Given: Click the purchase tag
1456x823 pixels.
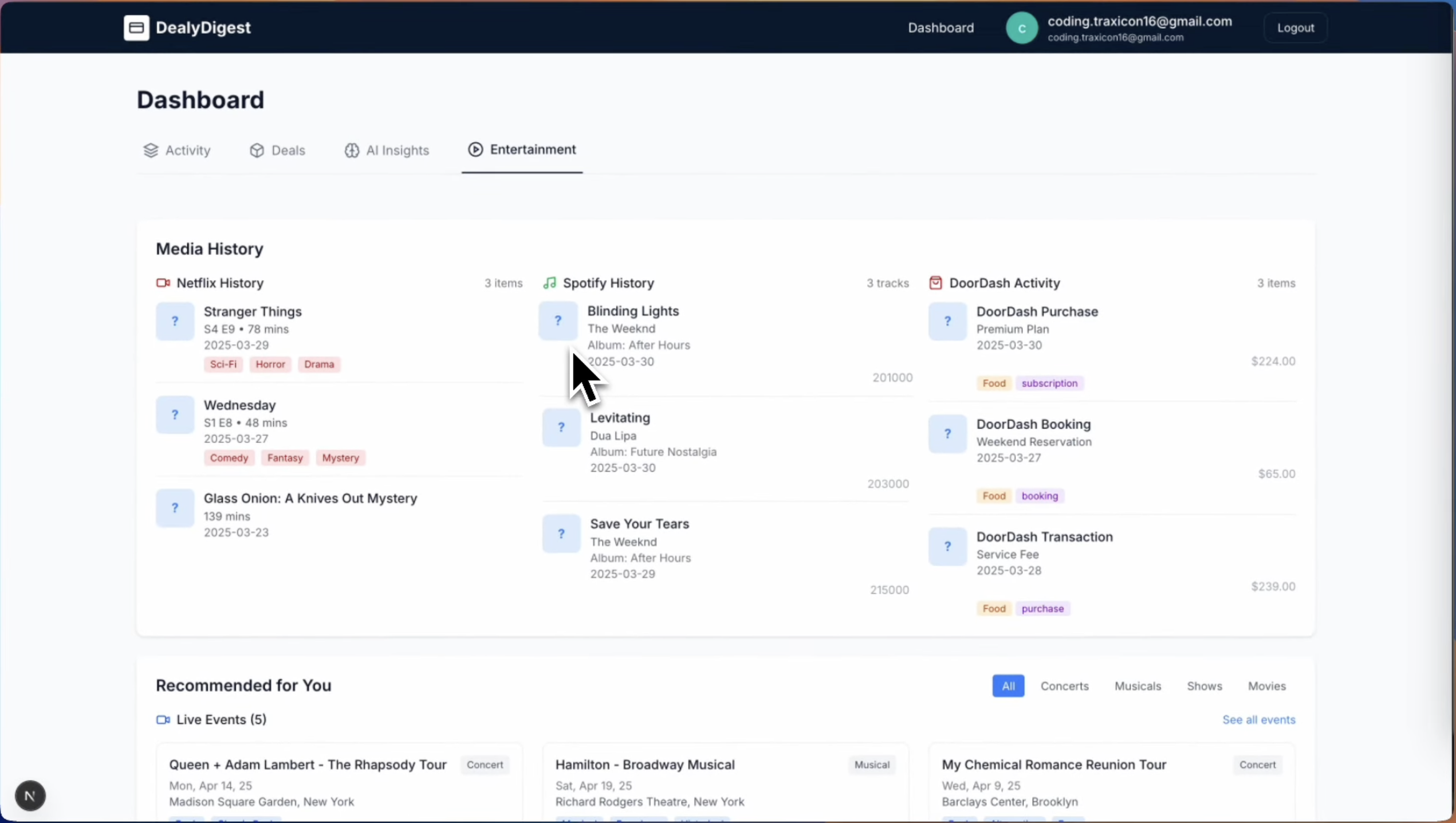Looking at the screenshot, I should [1042, 609].
